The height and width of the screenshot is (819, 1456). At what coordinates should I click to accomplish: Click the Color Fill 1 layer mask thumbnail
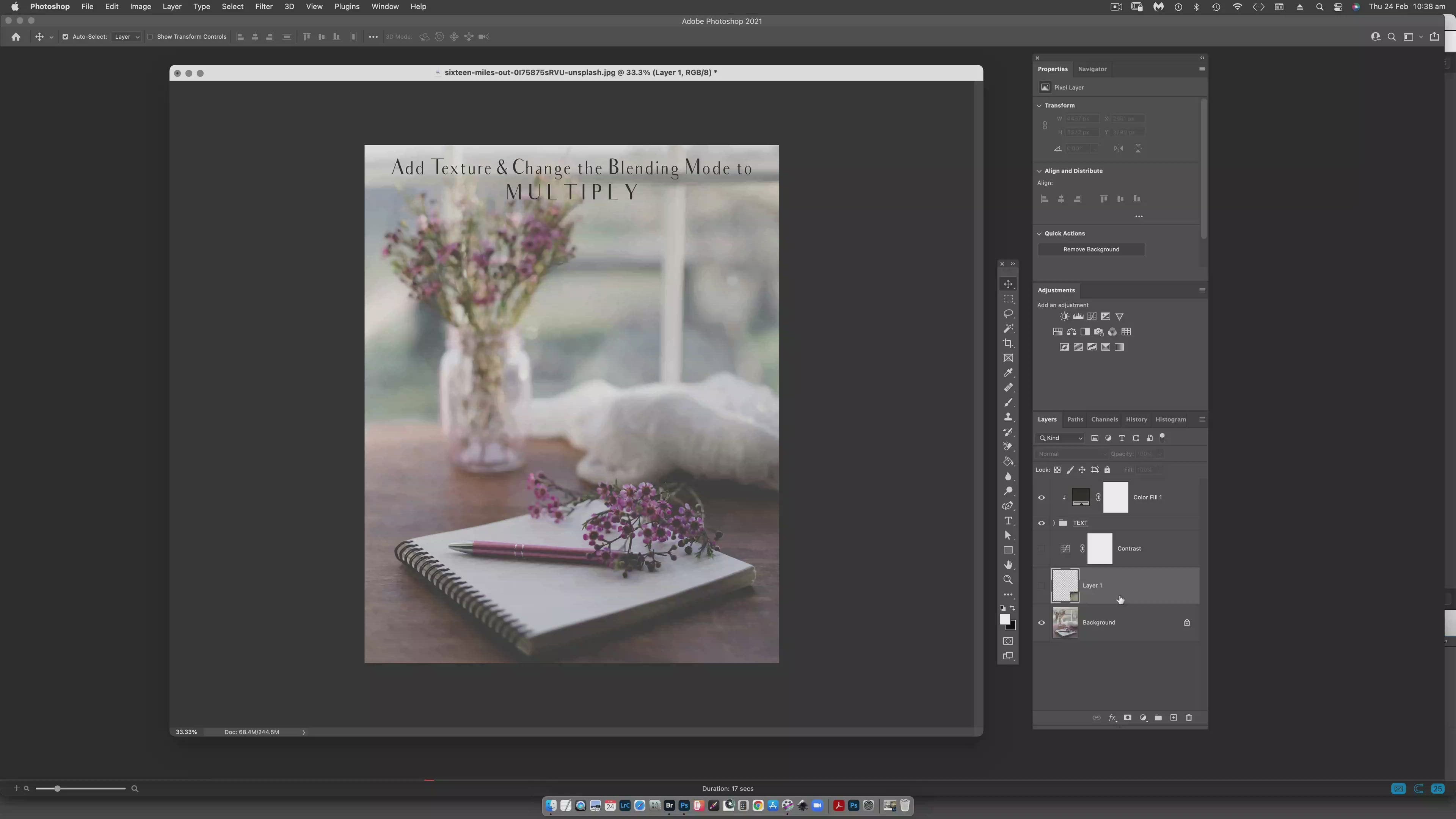click(1115, 497)
